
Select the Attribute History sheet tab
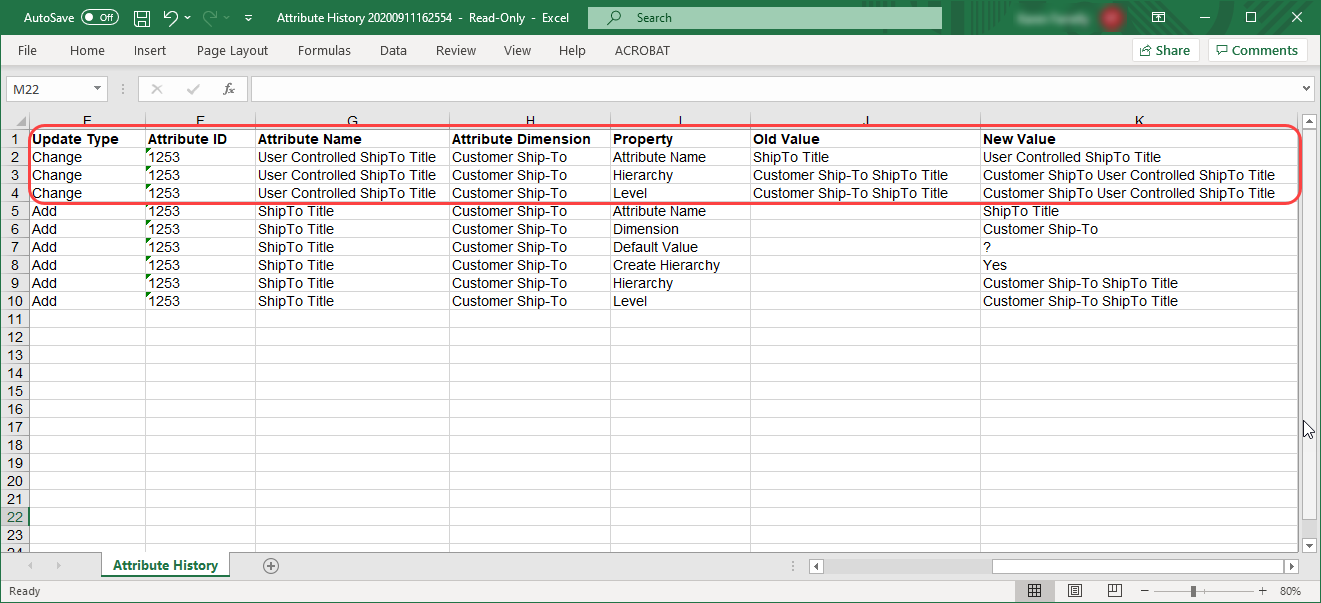(165, 566)
